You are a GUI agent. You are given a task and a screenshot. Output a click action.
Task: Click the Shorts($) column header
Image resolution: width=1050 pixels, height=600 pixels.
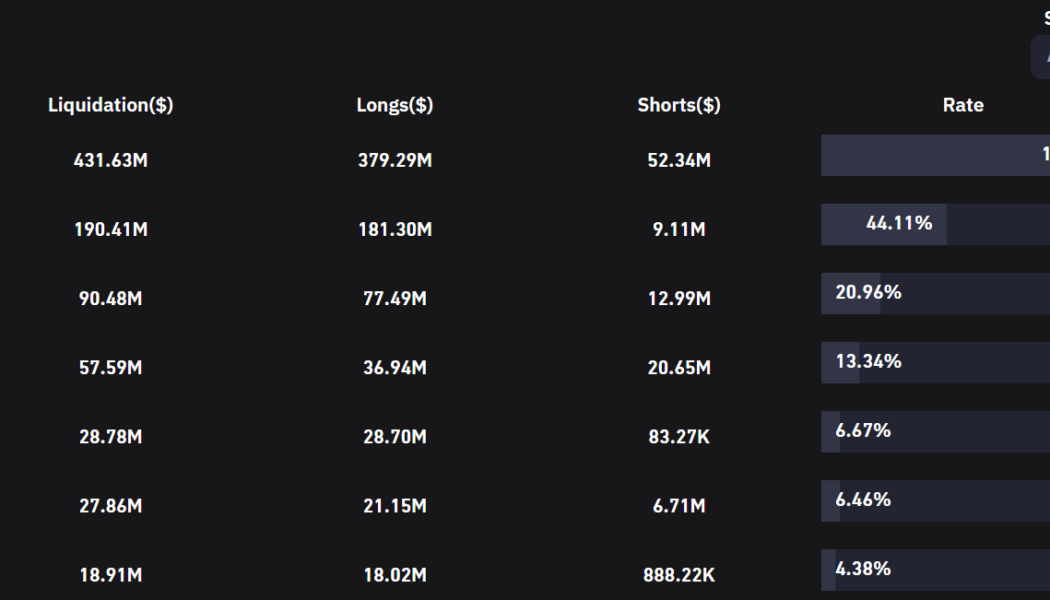(x=679, y=105)
